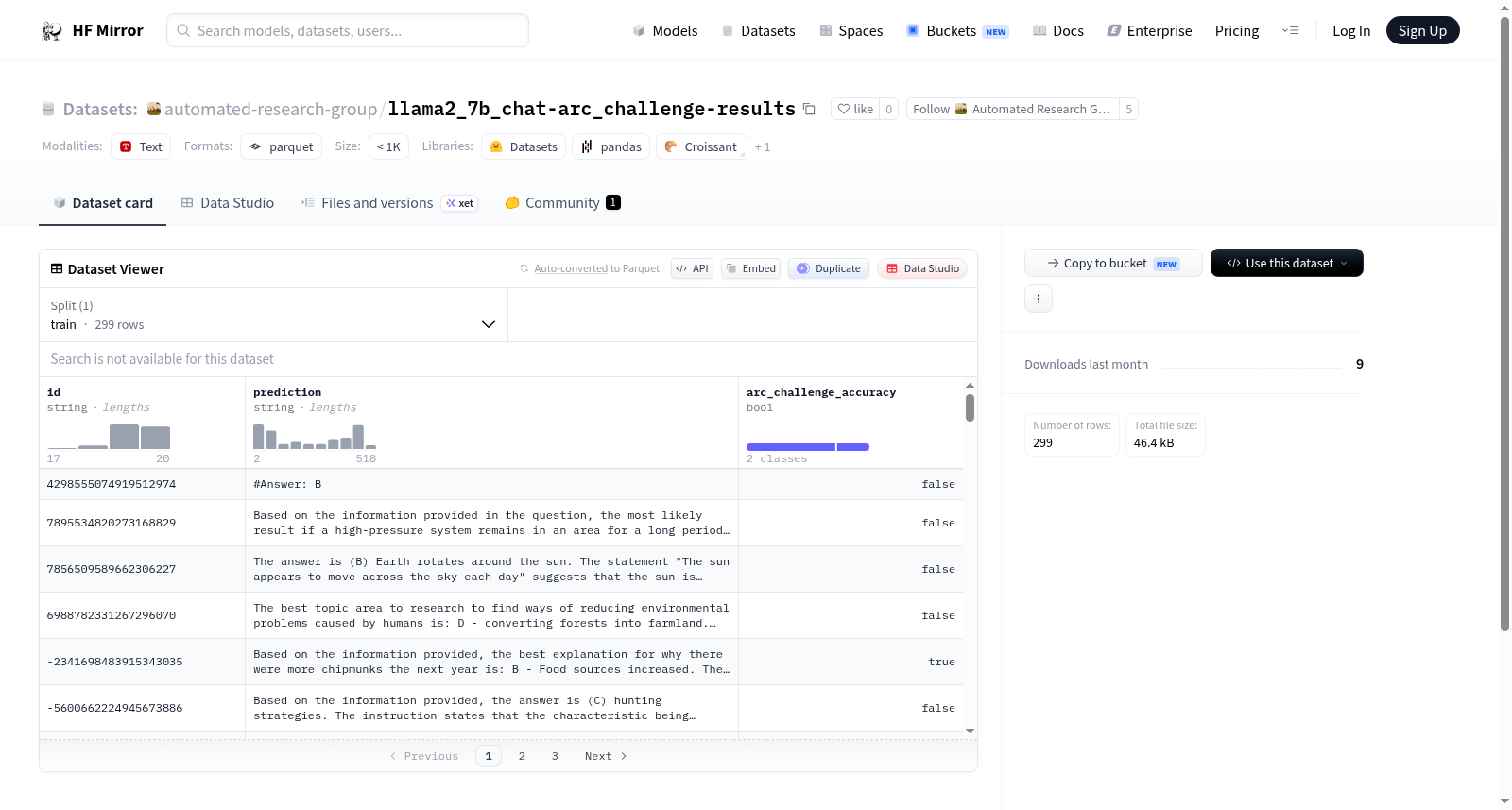The height and width of the screenshot is (810, 1512).
Task: Open Data Studio from viewer header
Action: pyautogui.click(x=922, y=268)
